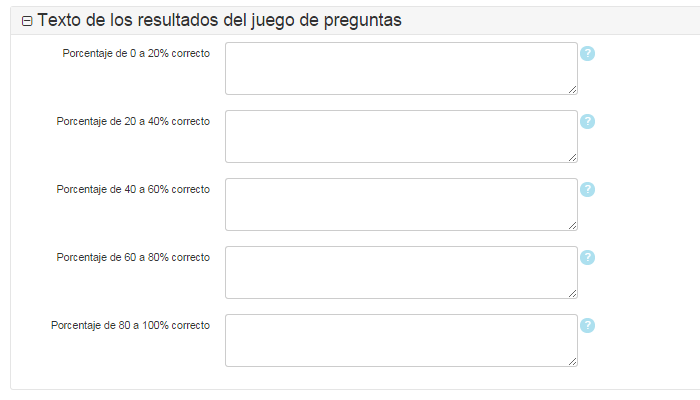Open help icon for 20 a 40% correcto

coord(587,121)
